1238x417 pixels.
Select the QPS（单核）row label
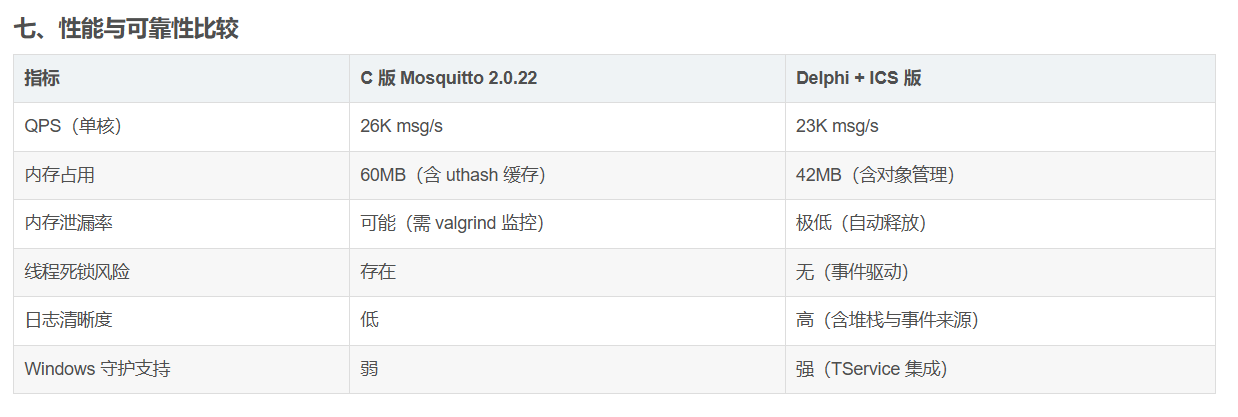[79, 127]
